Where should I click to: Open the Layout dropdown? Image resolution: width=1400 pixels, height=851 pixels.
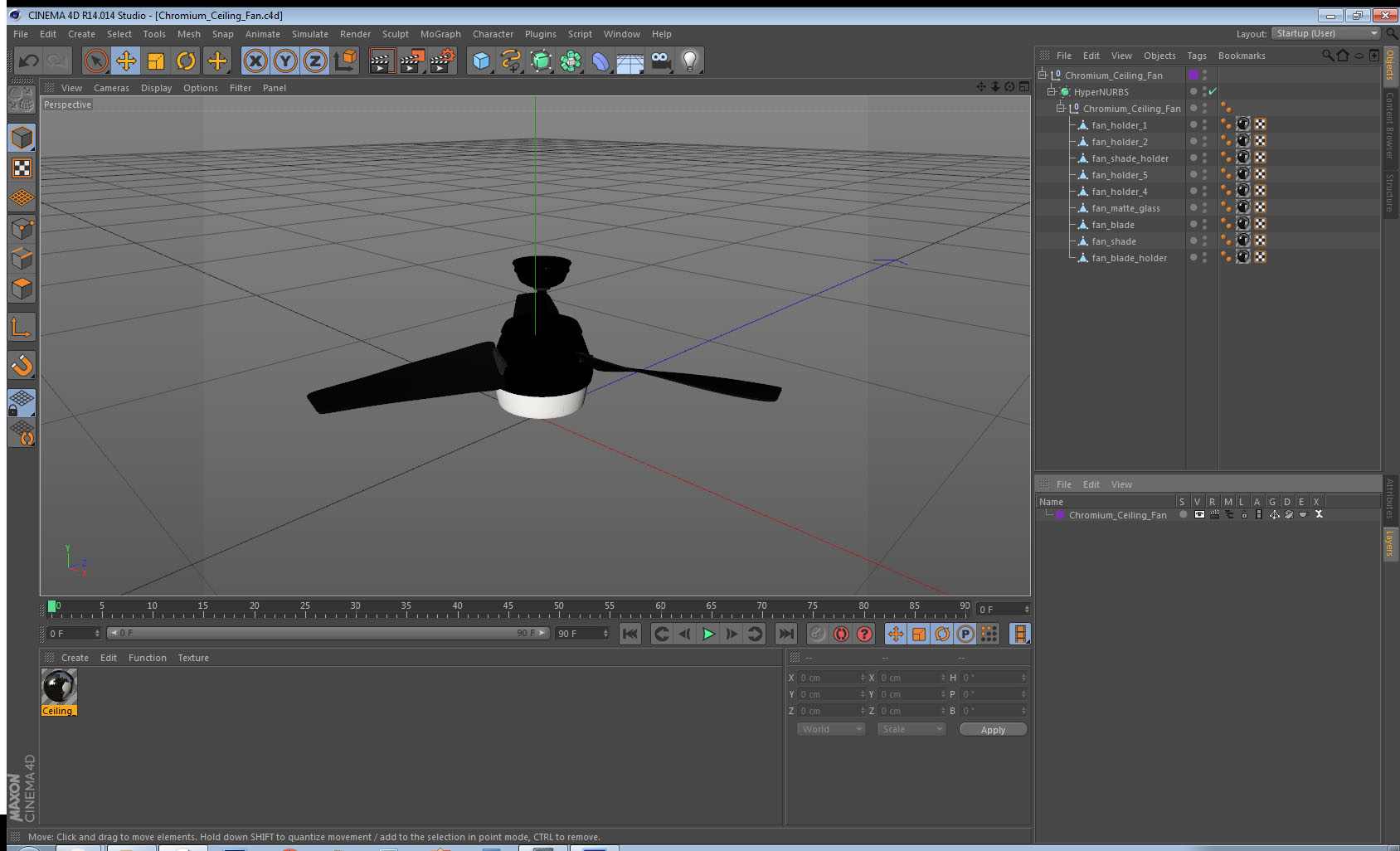[x=1326, y=33]
